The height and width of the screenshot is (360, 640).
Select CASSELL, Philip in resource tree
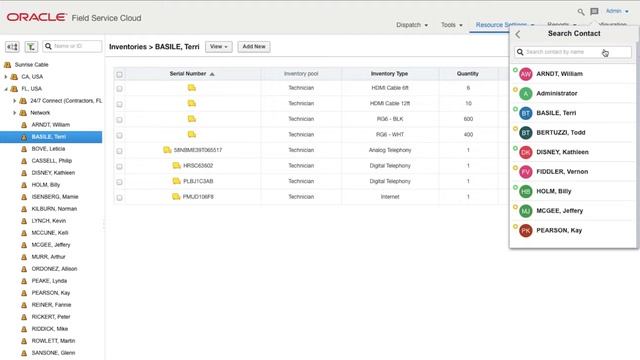51,161
